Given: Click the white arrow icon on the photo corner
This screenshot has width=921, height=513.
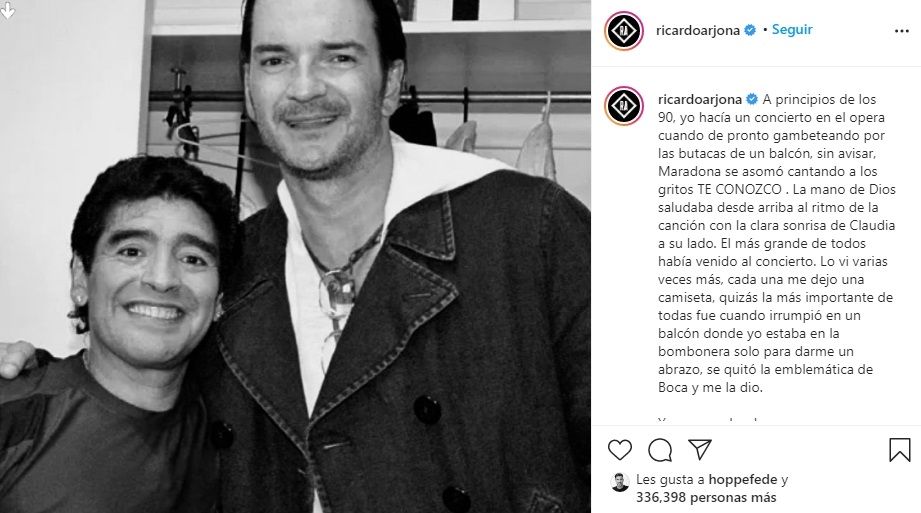Looking at the screenshot, I should pyautogui.click(x=8, y=10).
